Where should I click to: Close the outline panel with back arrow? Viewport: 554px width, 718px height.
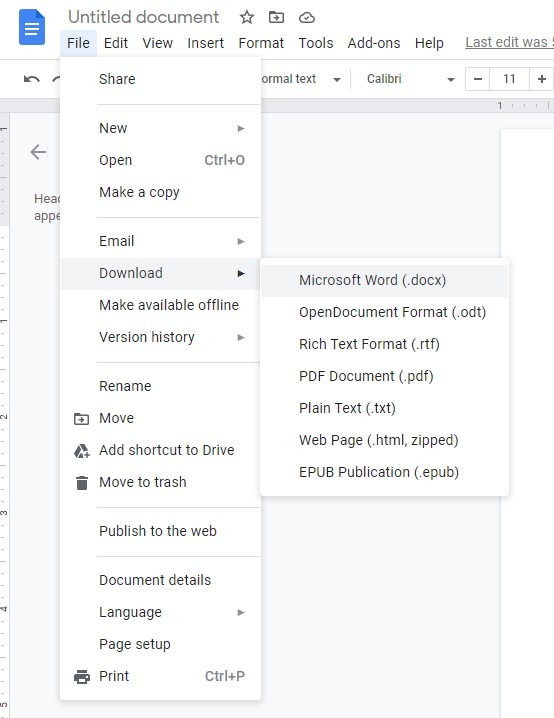click(x=38, y=152)
